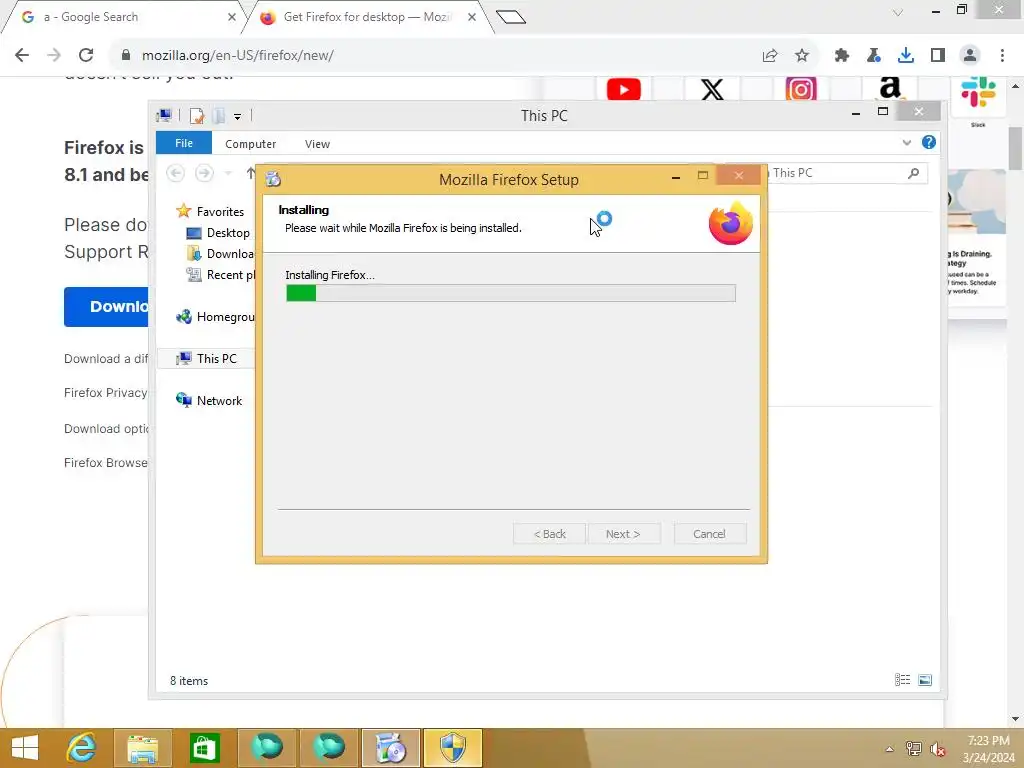Image resolution: width=1024 pixels, height=768 pixels.
Task: Open the Windows Start button
Action: pos(25,748)
